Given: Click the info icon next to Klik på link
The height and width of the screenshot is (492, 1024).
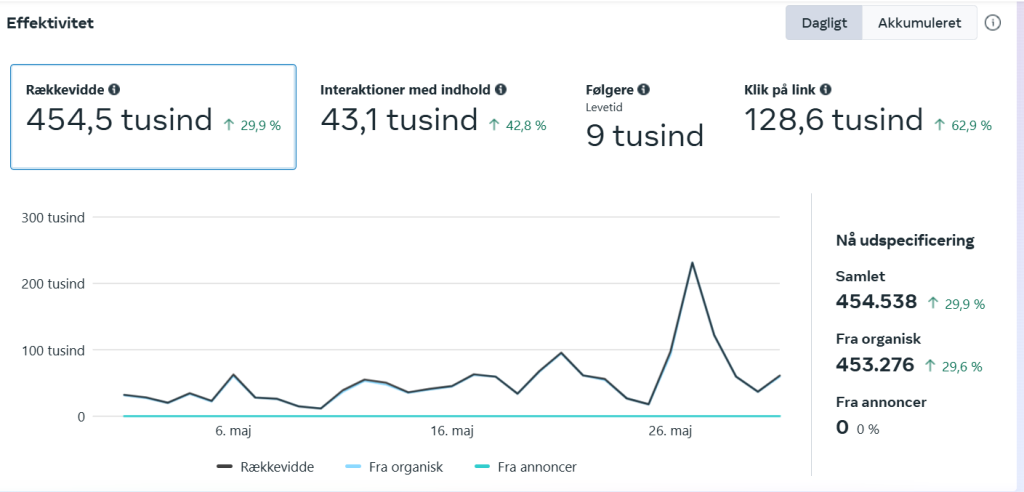Looking at the screenshot, I should click(x=825, y=90).
